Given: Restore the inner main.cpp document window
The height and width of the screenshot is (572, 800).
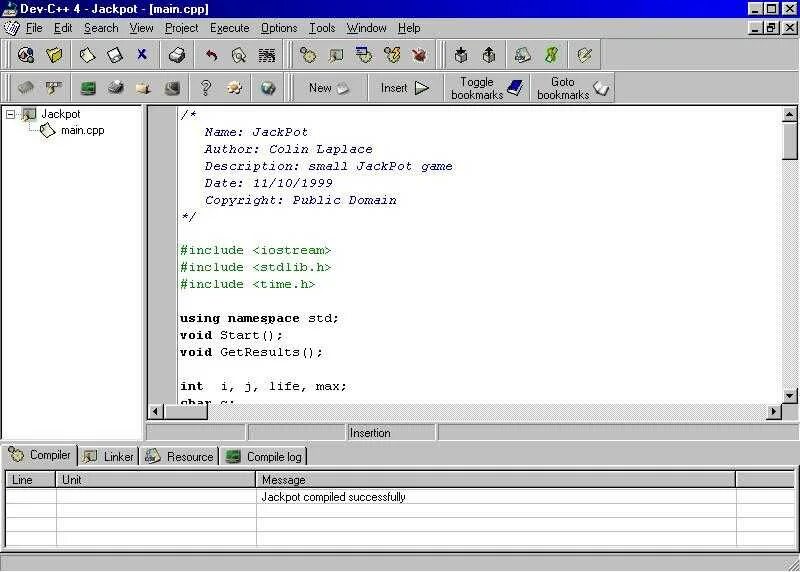Looking at the screenshot, I should (771, 28).
